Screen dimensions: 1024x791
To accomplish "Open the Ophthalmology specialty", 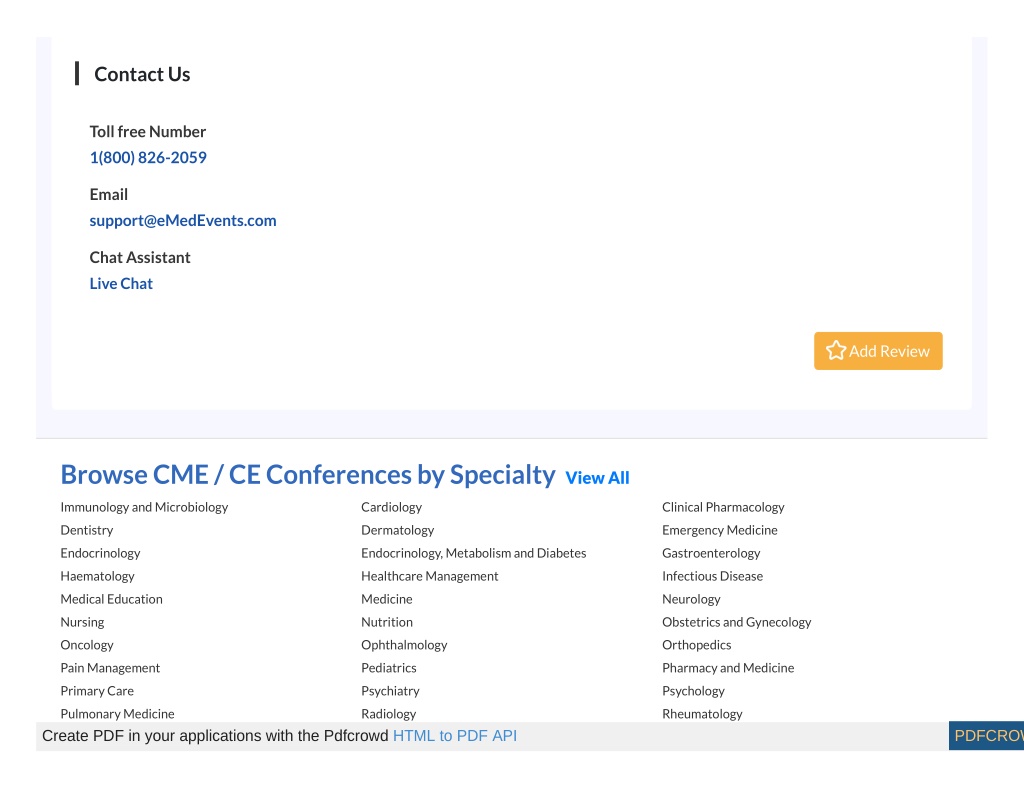I will [x=404, y=645].
